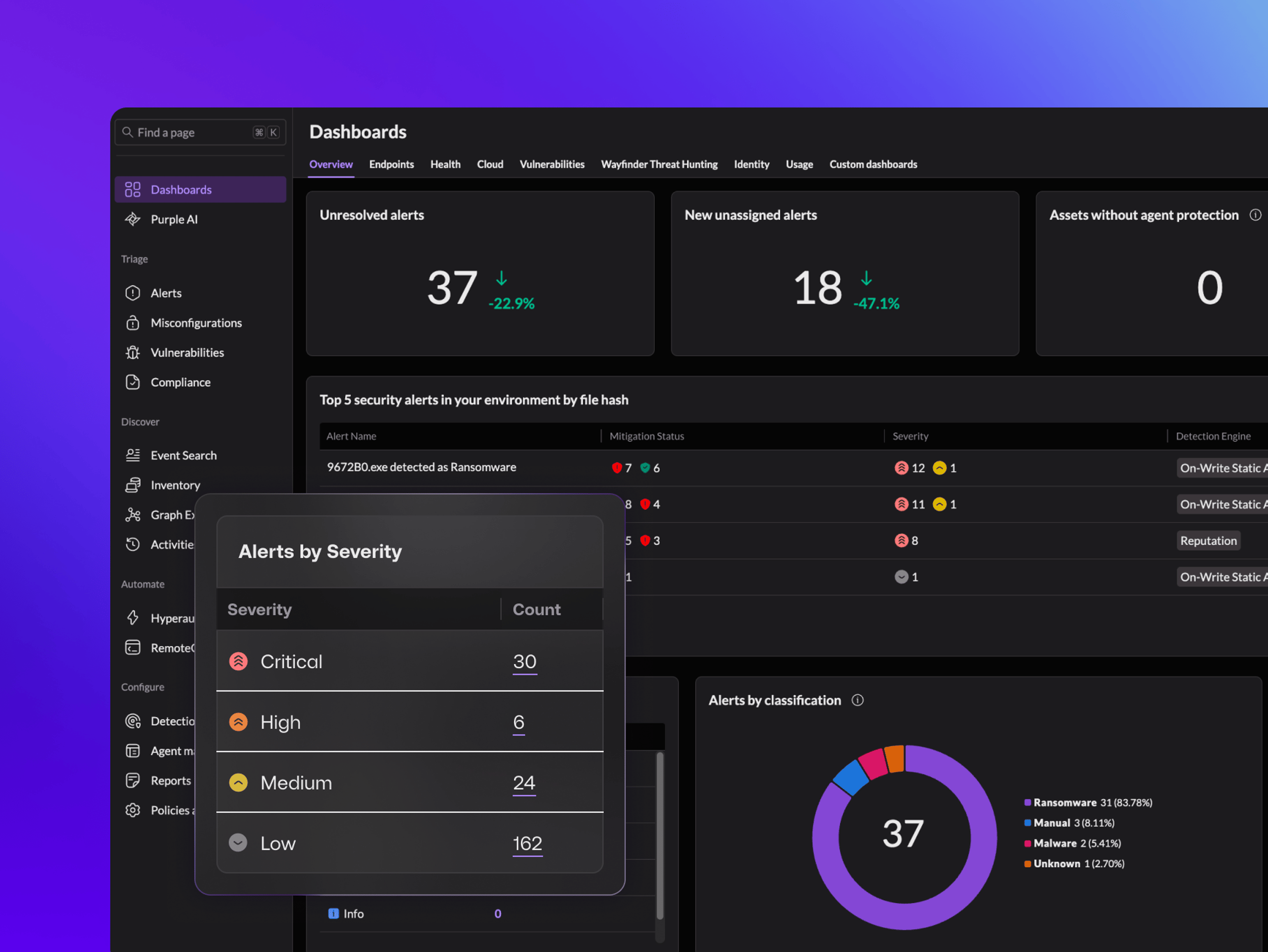Screen dimensions: 1268x952
Task: Select the Cloud tab
Action: 490,165
